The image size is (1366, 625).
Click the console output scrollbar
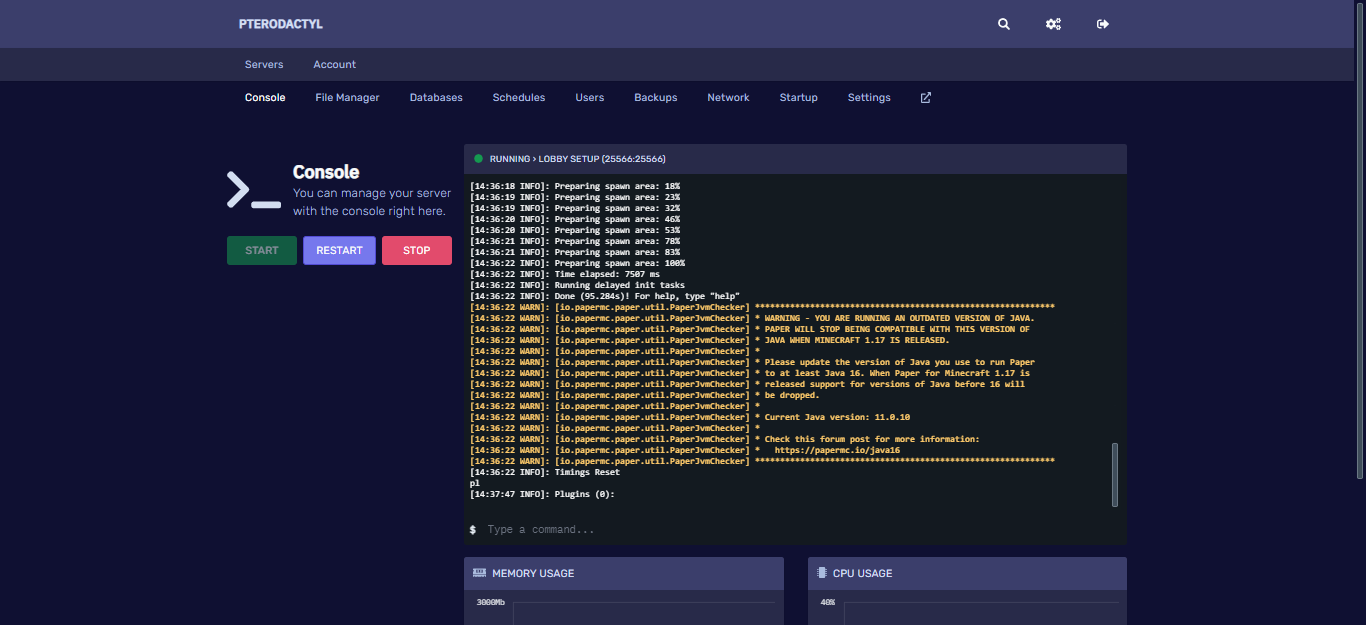tap(1115, 474)
